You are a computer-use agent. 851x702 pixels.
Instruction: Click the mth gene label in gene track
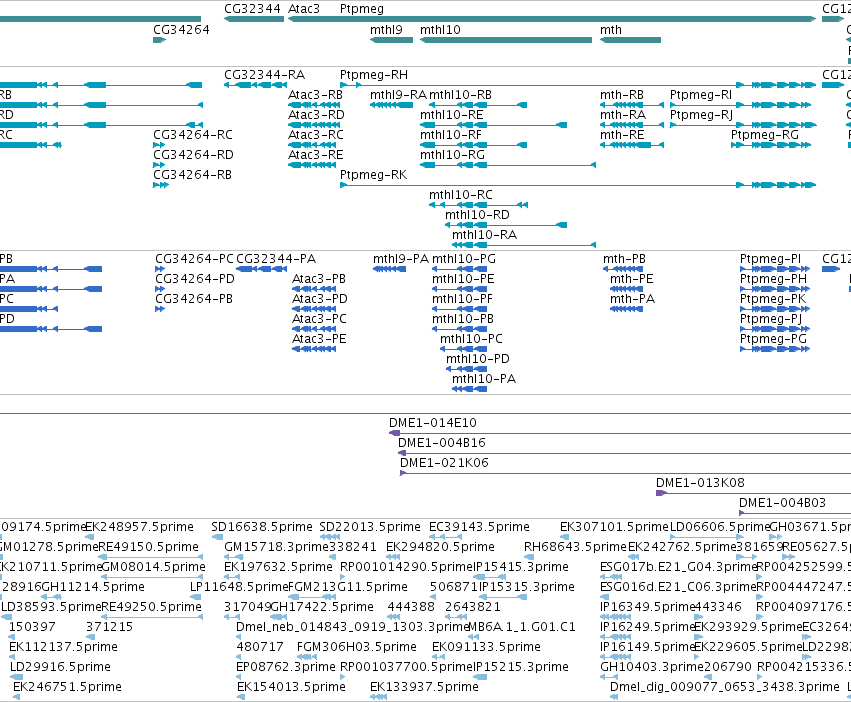coord(611,29)
